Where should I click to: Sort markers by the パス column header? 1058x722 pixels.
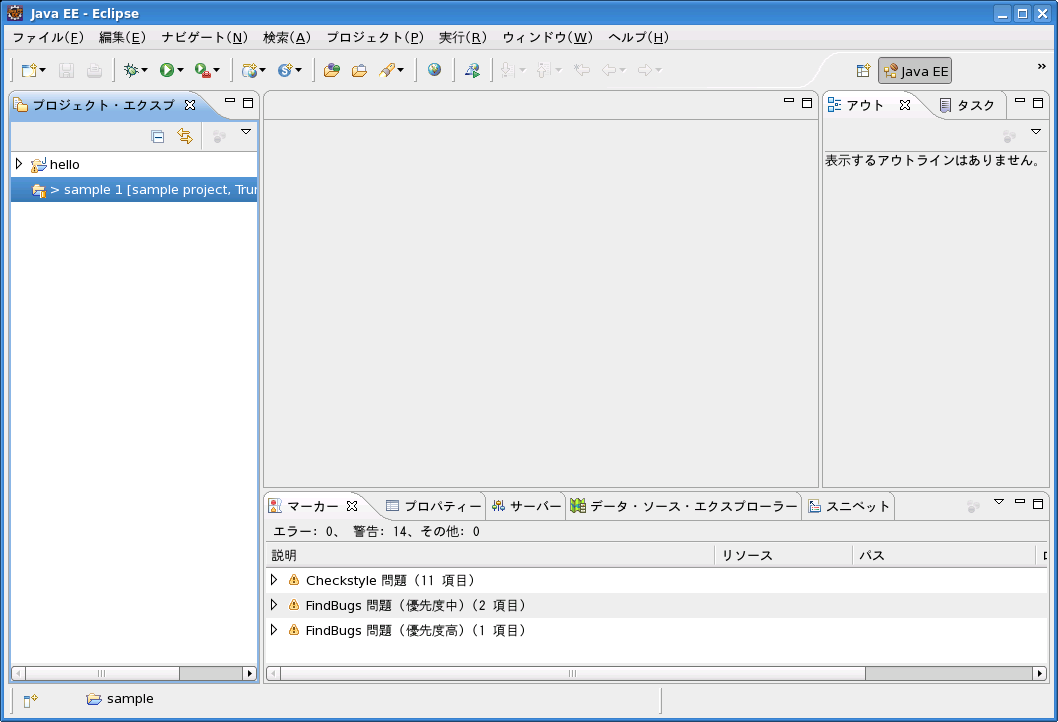point(944,555)
